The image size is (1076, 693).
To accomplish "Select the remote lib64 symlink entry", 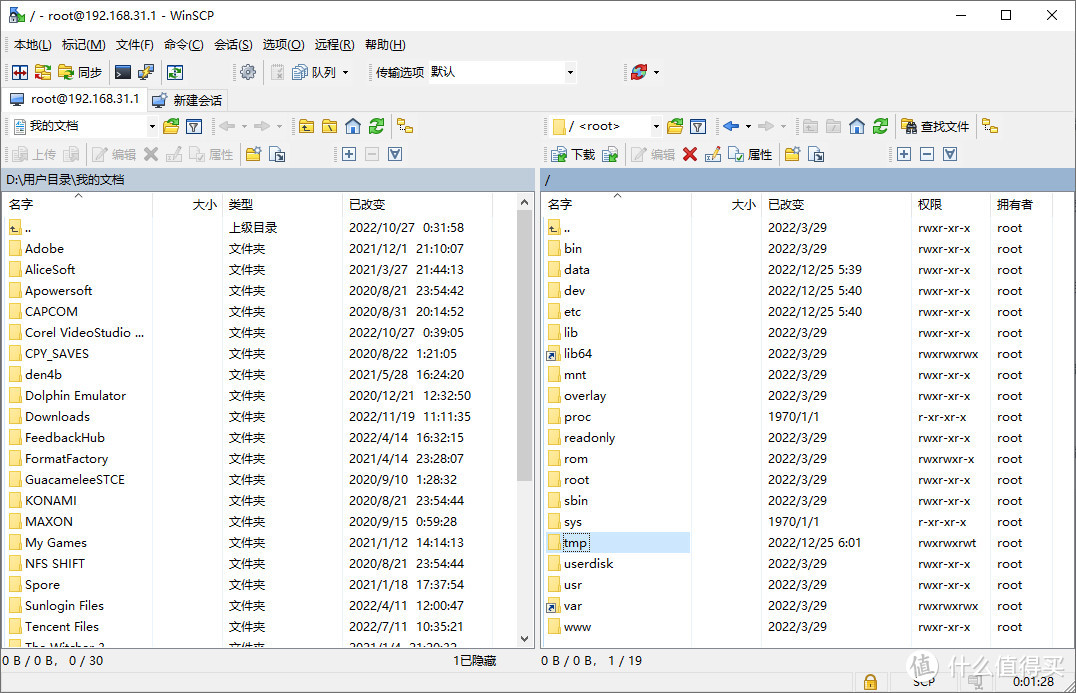I will click(x=578, y=353).
